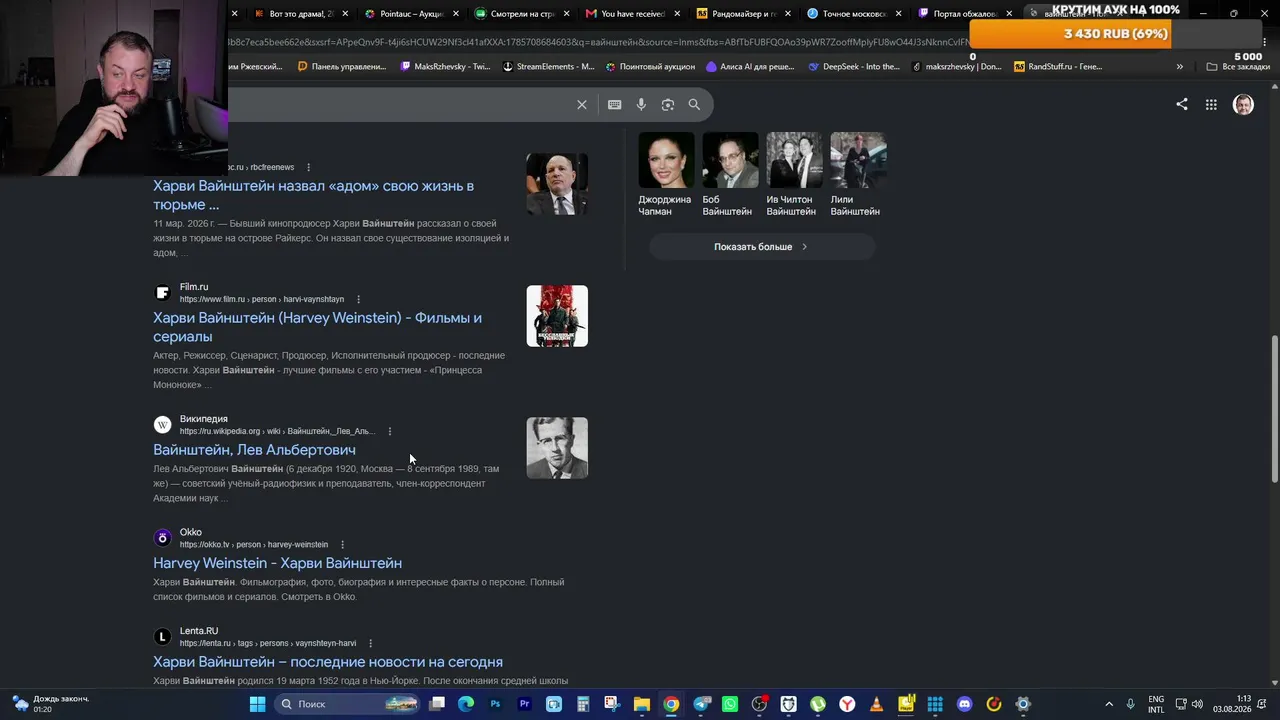Search by image with the lens icon
Image resolution: width=1280 pixels, height=720 pixels.
point(668,105)
